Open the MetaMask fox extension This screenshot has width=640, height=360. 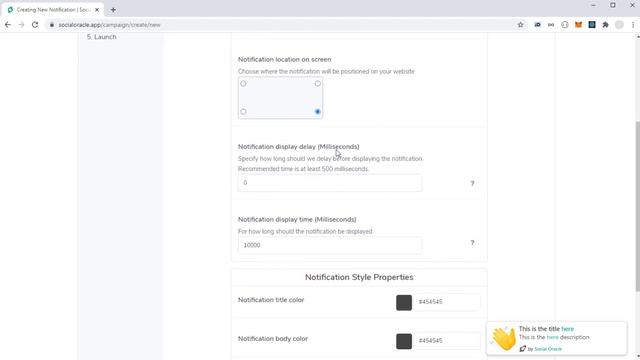tap(578, 25)
